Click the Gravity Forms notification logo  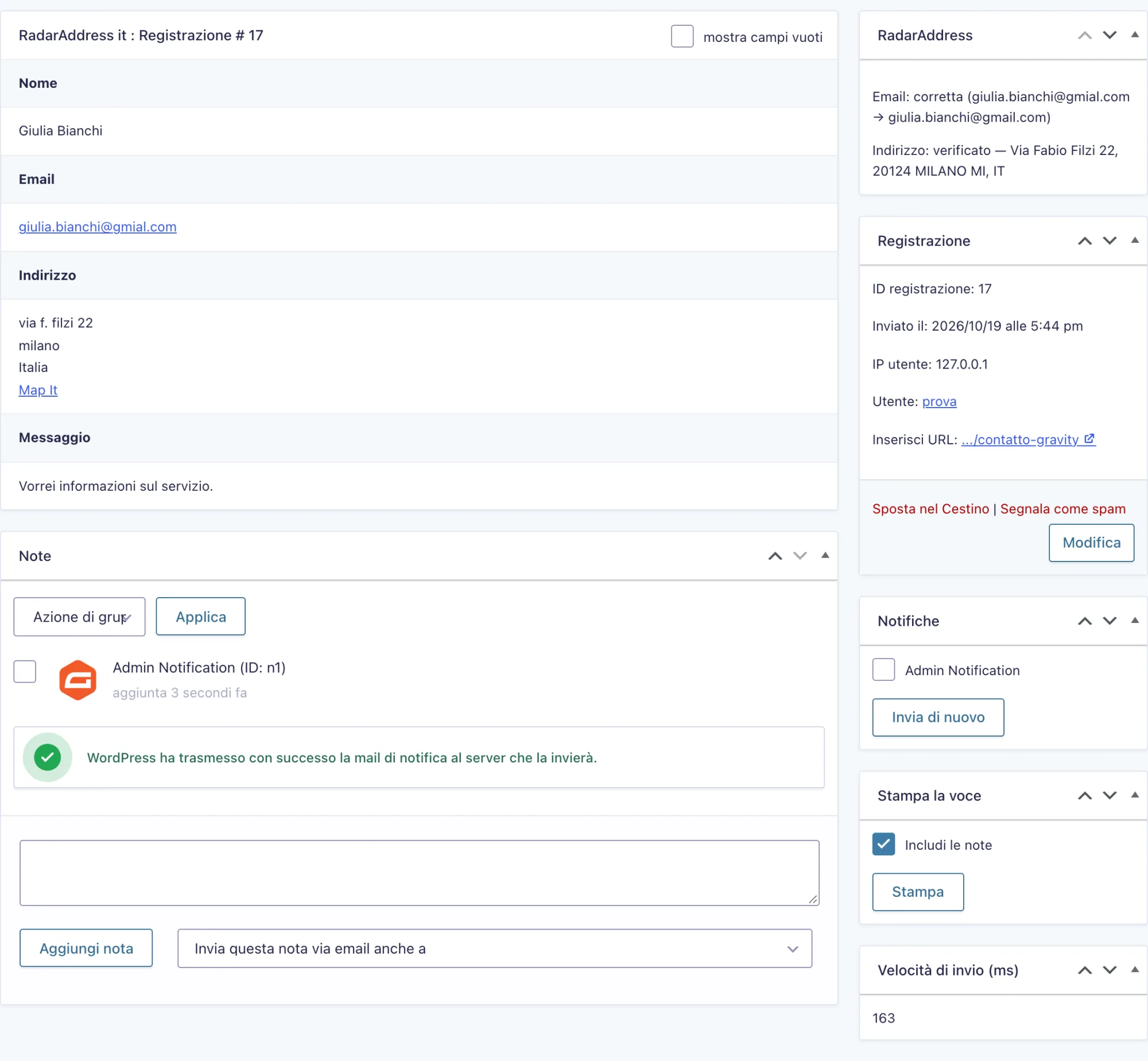coord(77,680)
